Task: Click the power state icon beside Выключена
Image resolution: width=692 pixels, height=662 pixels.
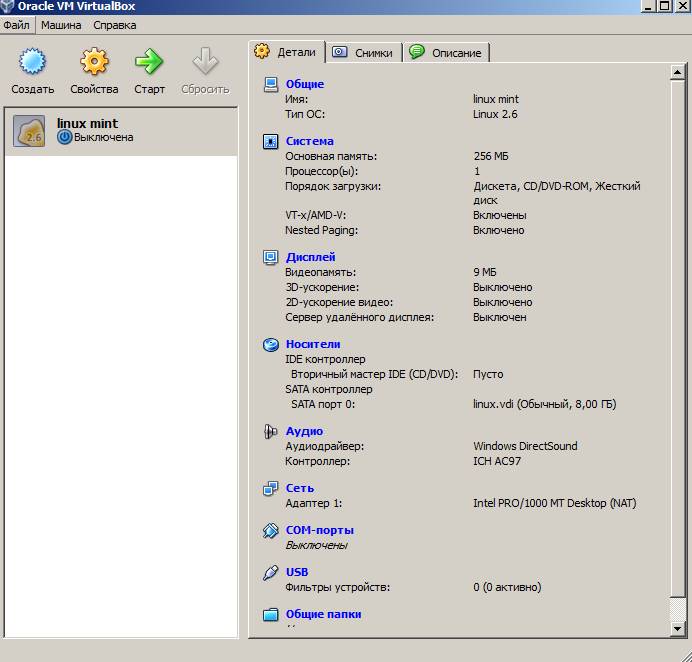Action: click(64, 137)
